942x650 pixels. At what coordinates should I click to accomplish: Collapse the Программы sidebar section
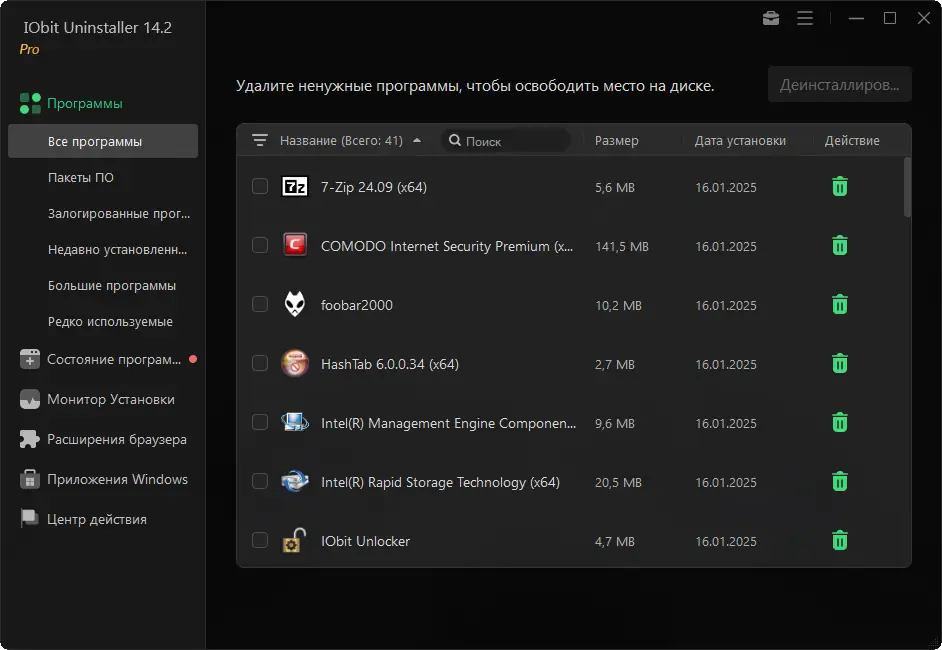pyautogui.click(x=85, y=103)
